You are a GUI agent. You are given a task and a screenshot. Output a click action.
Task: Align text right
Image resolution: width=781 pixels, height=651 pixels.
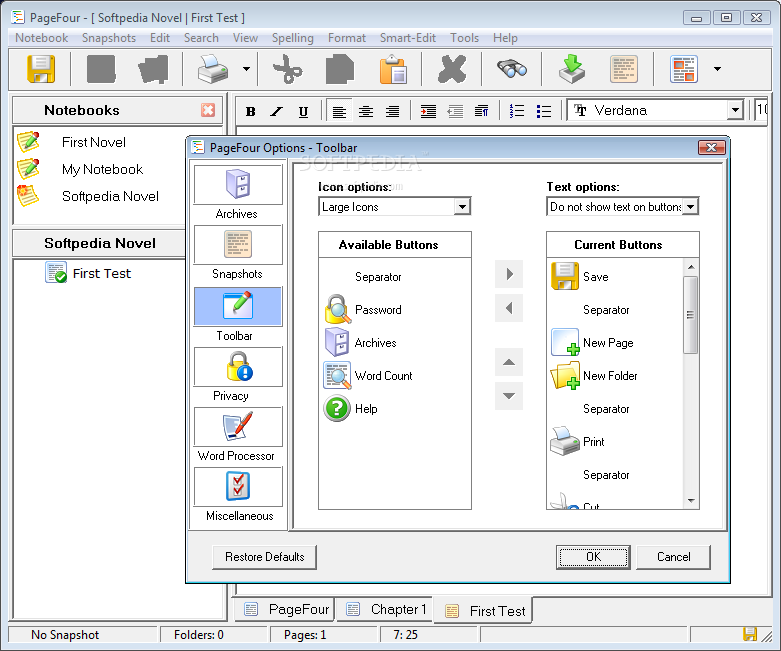tap(392, 111)
